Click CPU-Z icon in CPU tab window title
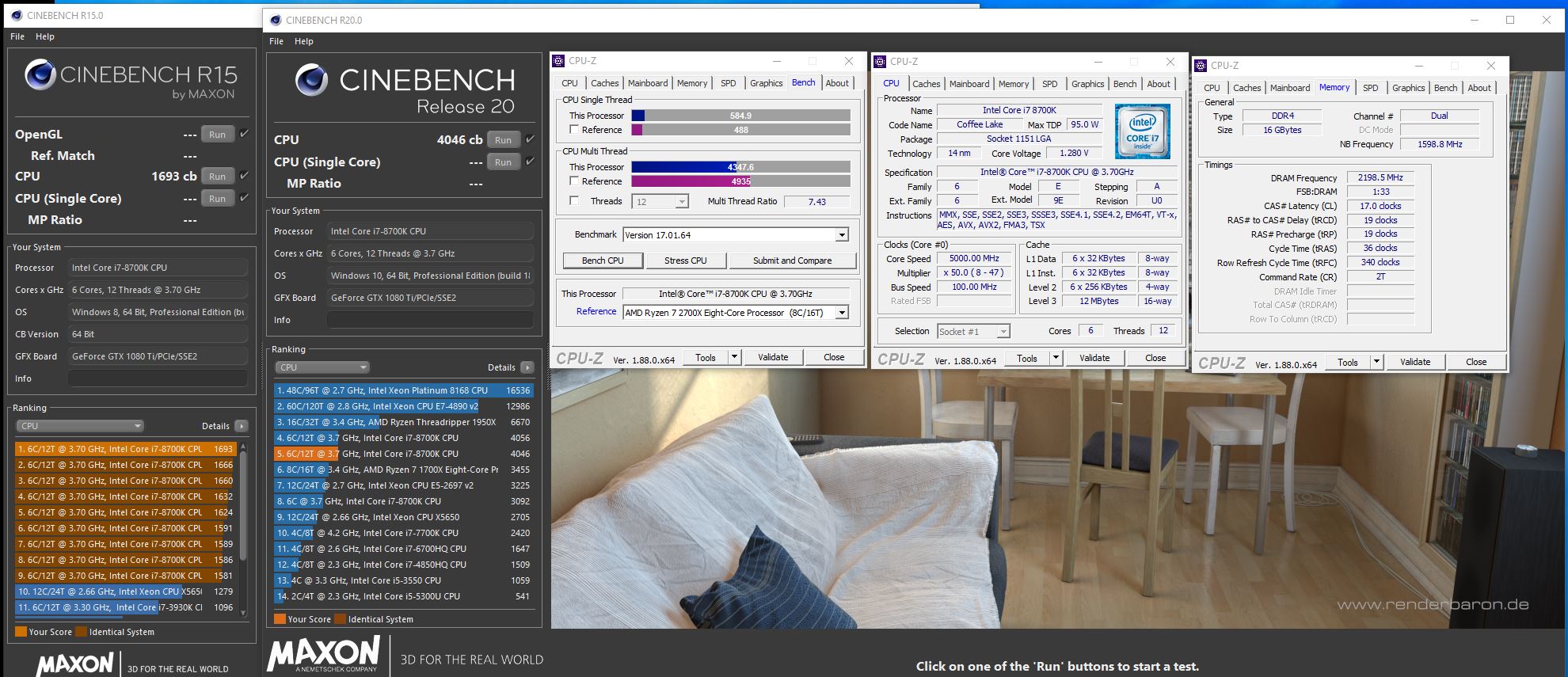This screenshot has width=1568, height=677. pyautogui.click(x=880, y=61)
